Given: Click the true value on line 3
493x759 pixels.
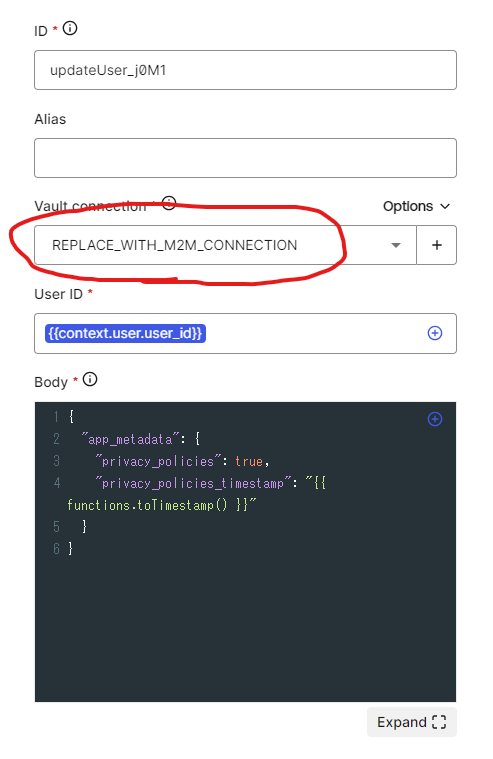Looking at the screenshot, I should (249, 461).
